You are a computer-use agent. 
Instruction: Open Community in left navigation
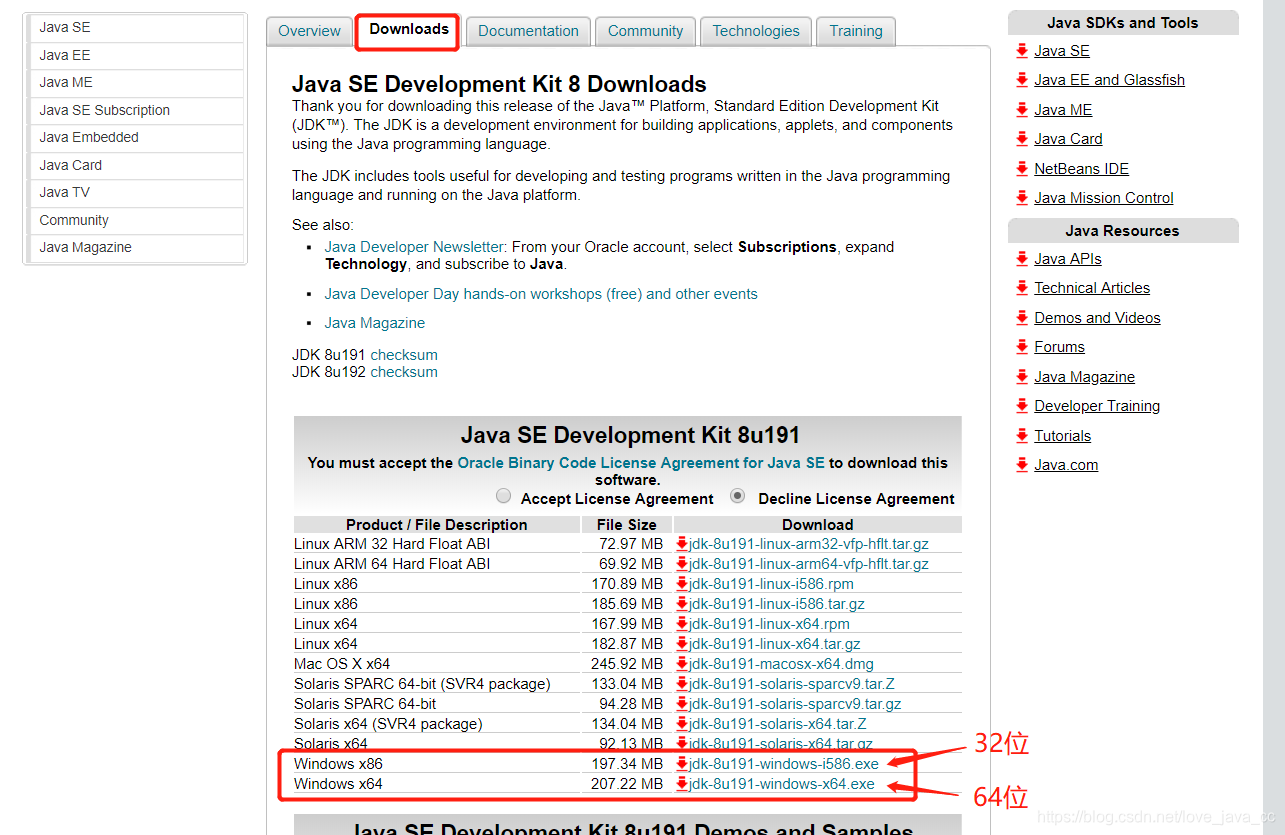[136, 220]
